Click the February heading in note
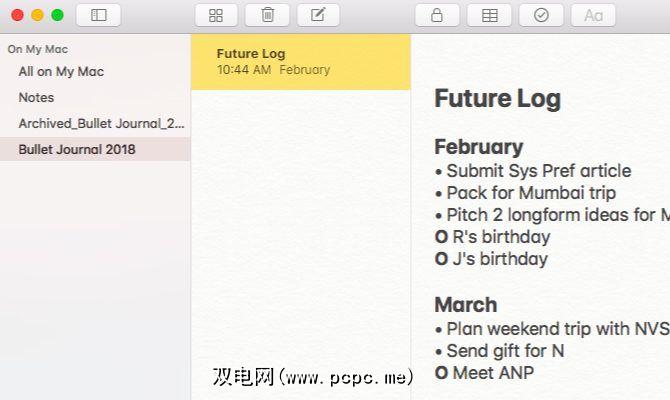Image resolution: width=670 pixels, height=400 pixels. (x=478, y=147)
